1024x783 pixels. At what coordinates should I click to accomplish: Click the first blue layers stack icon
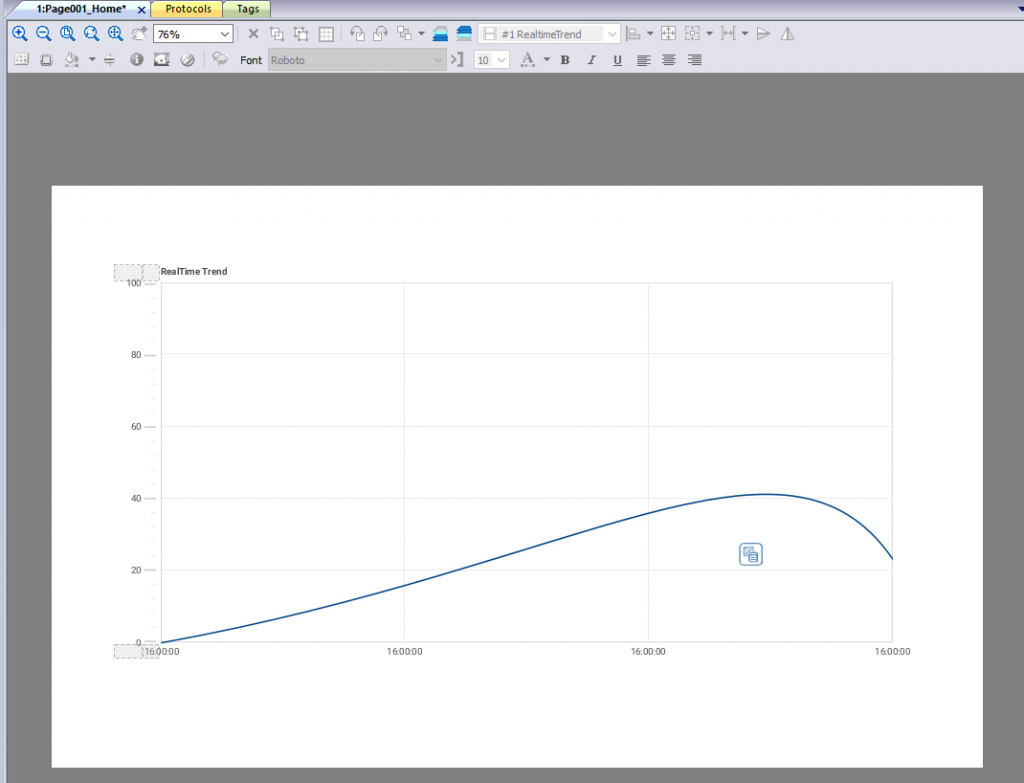(440, 34)
